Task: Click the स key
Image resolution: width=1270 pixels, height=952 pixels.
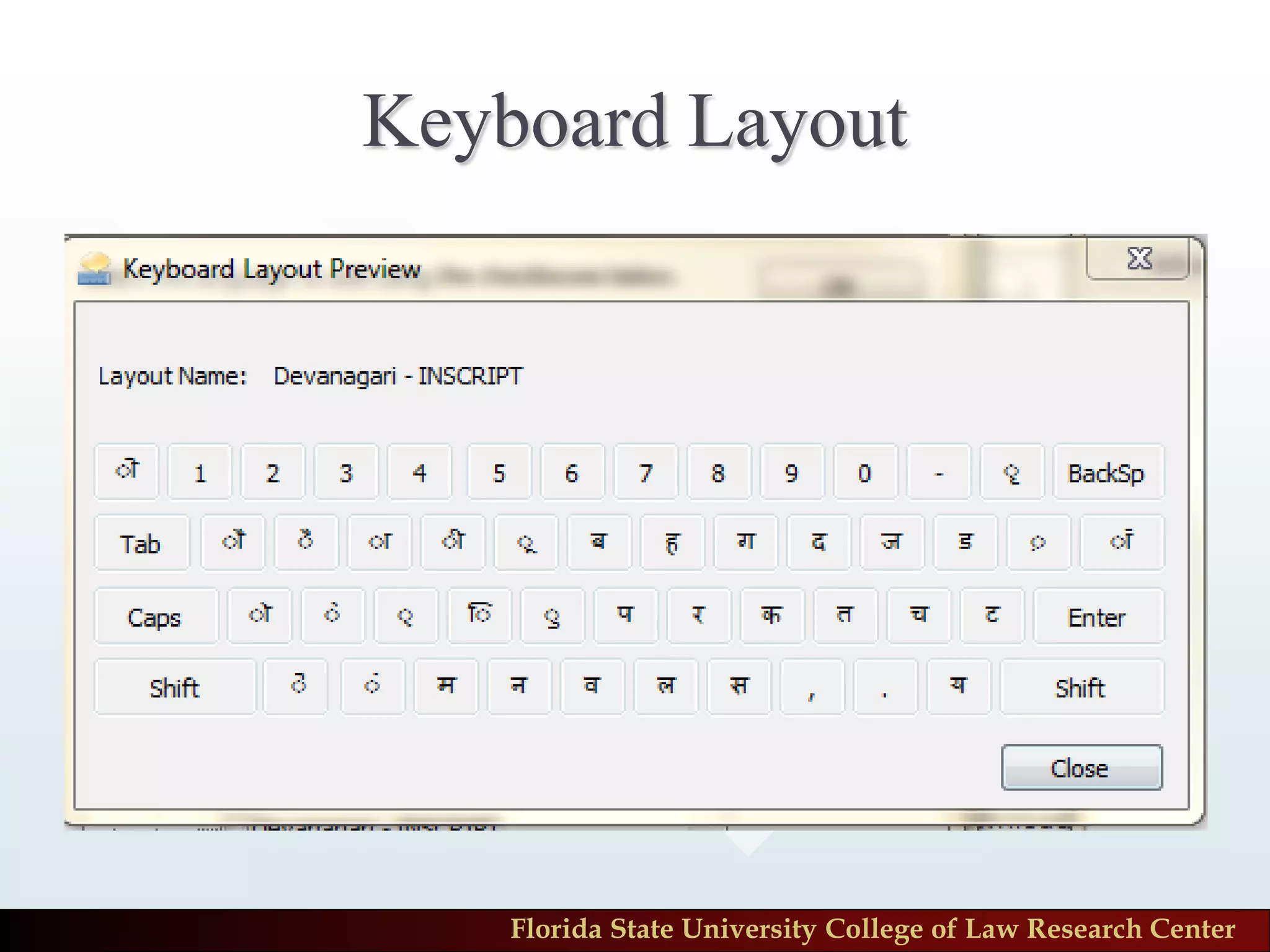Action: (739, 687)
